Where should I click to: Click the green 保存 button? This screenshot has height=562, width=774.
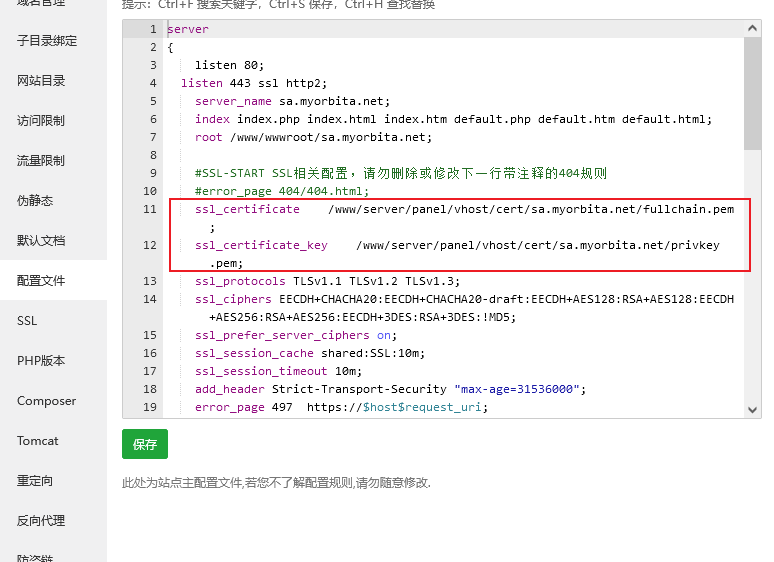pyautogui.click(x=145, y=445)
